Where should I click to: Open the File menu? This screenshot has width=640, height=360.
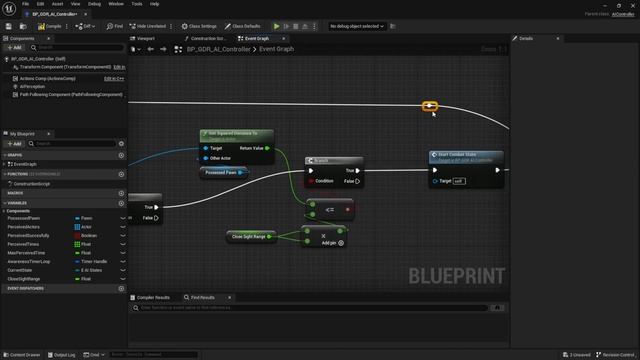(25, 4)
